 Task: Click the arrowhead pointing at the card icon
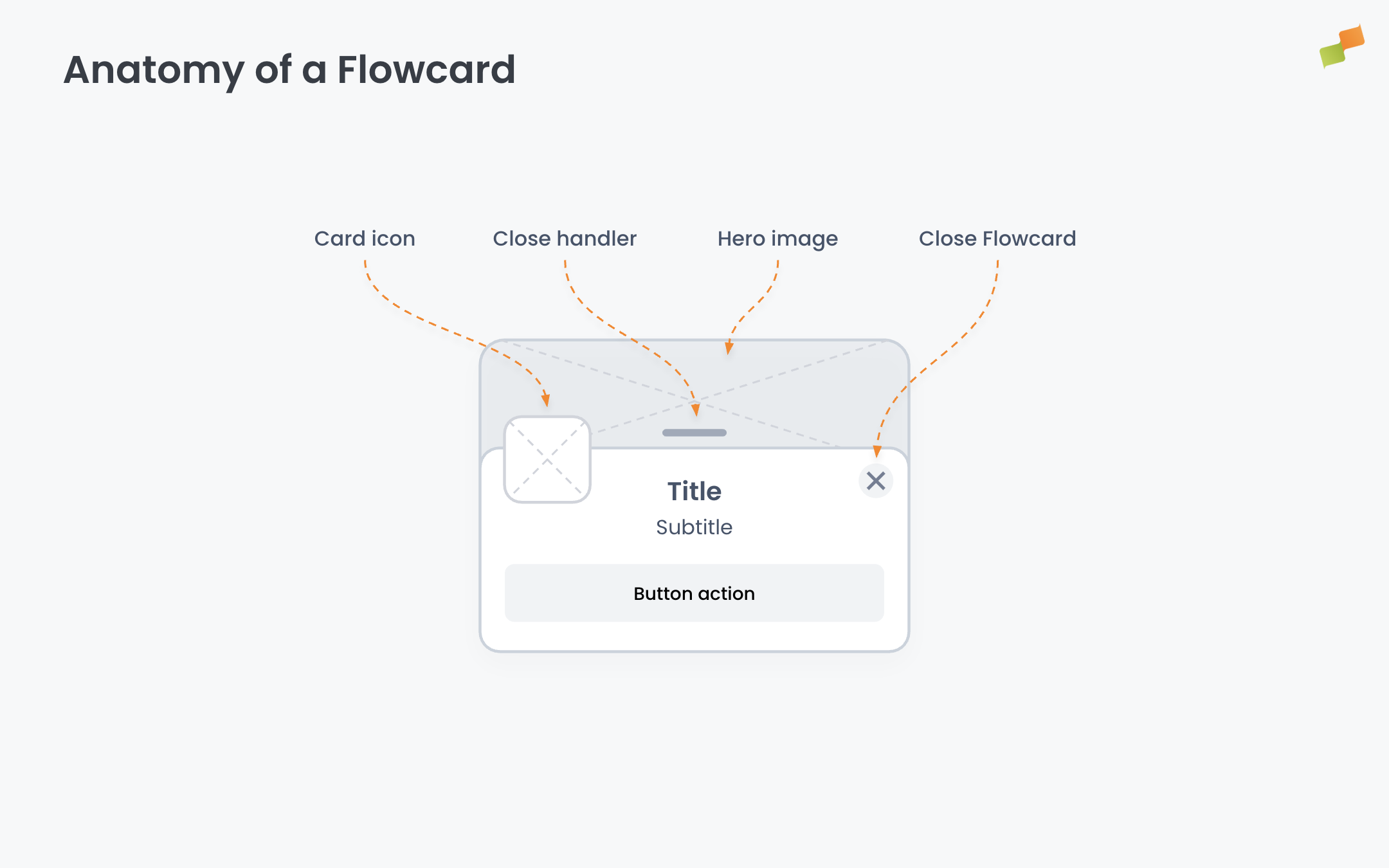(x=546, y=401)
